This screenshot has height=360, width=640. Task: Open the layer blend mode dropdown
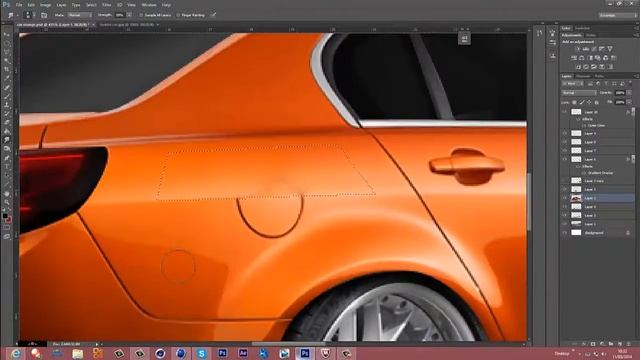click(x=579, y=93)
